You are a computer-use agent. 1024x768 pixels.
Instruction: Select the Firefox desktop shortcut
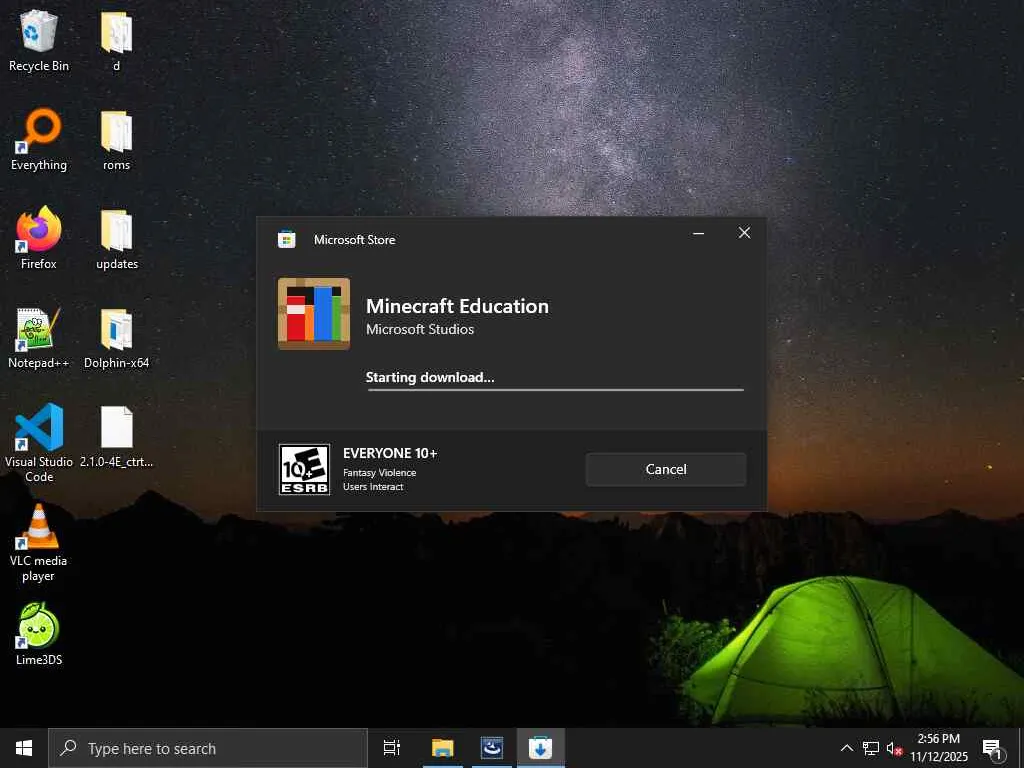click(x=39, y=238)
